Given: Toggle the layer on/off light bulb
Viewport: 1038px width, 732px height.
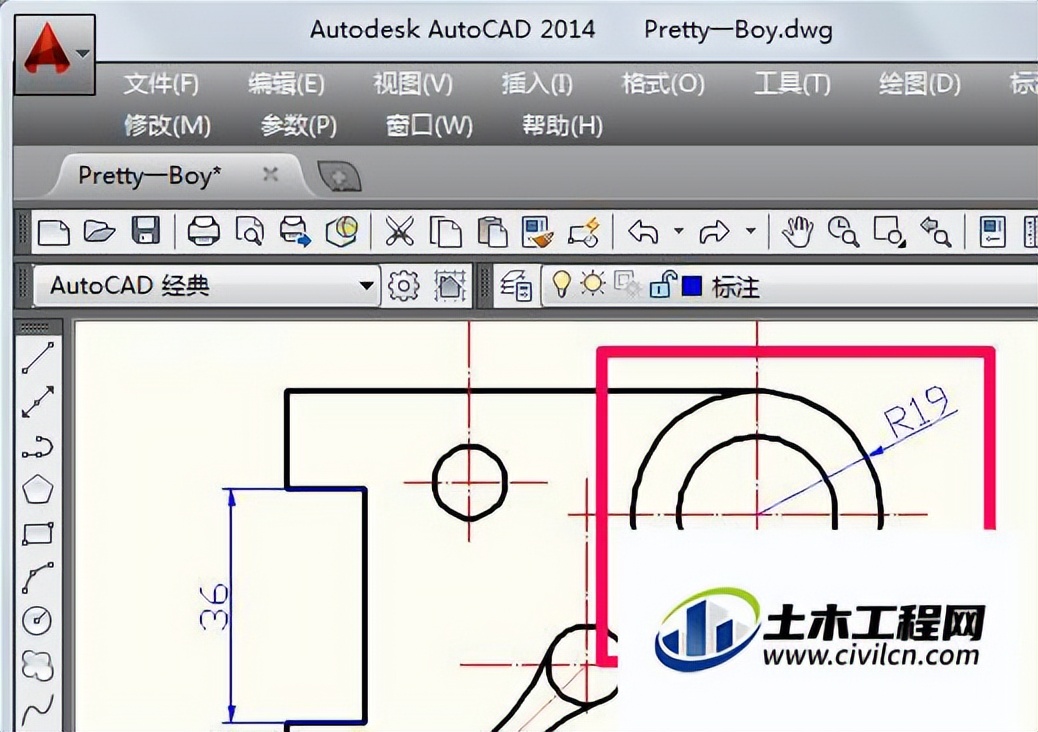Looking at the screenshot, I should point(561,285).
